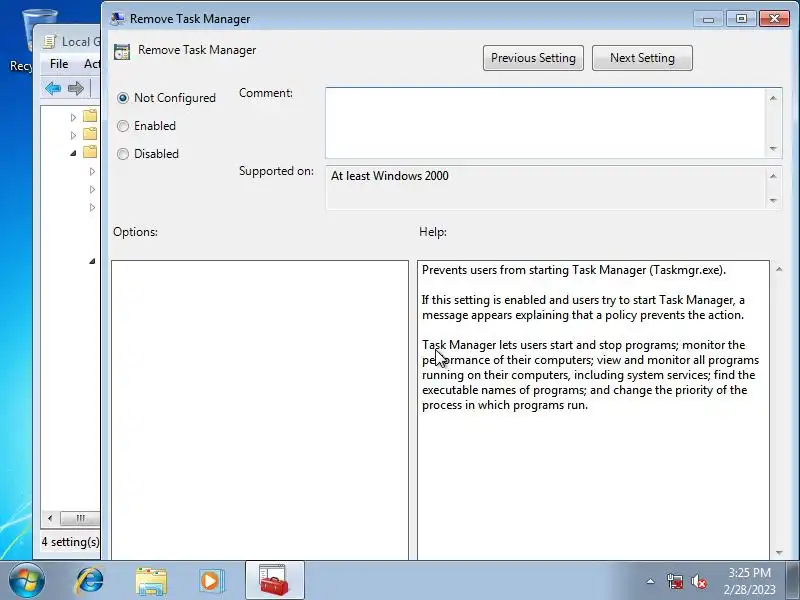
Task: Open Windows Explorer from taskbar
Action: coord(151,581)
